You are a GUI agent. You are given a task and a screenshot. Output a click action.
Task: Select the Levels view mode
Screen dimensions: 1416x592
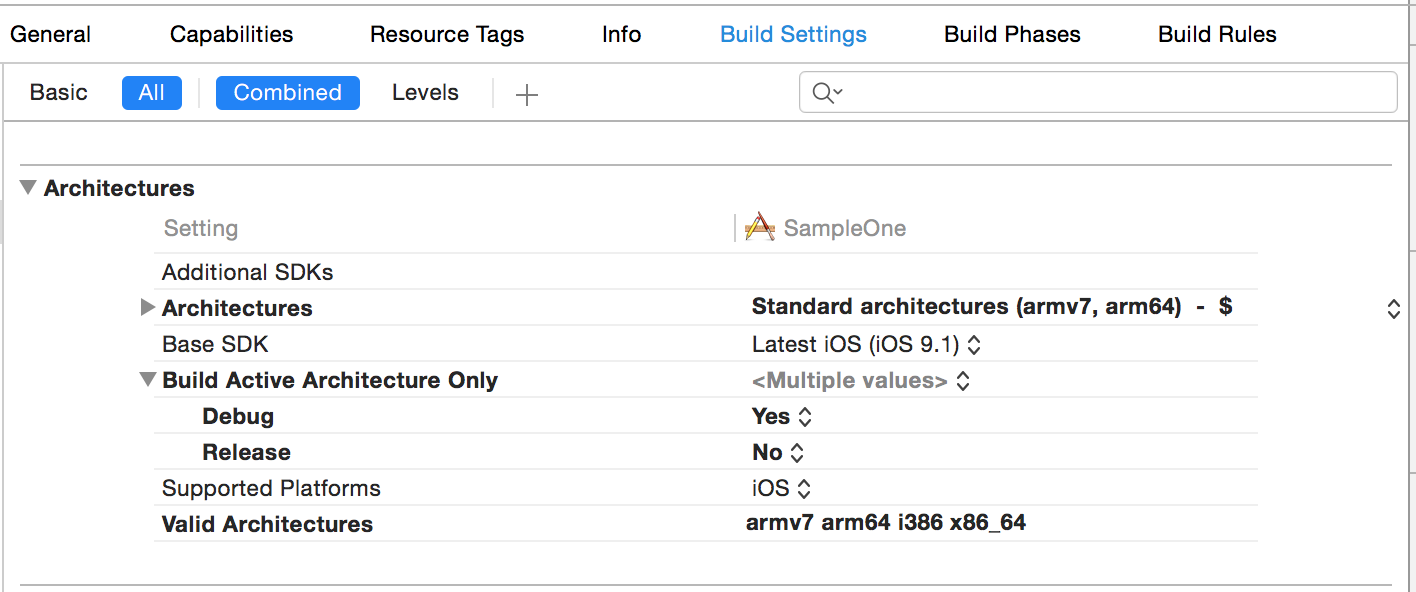point(425,93)
